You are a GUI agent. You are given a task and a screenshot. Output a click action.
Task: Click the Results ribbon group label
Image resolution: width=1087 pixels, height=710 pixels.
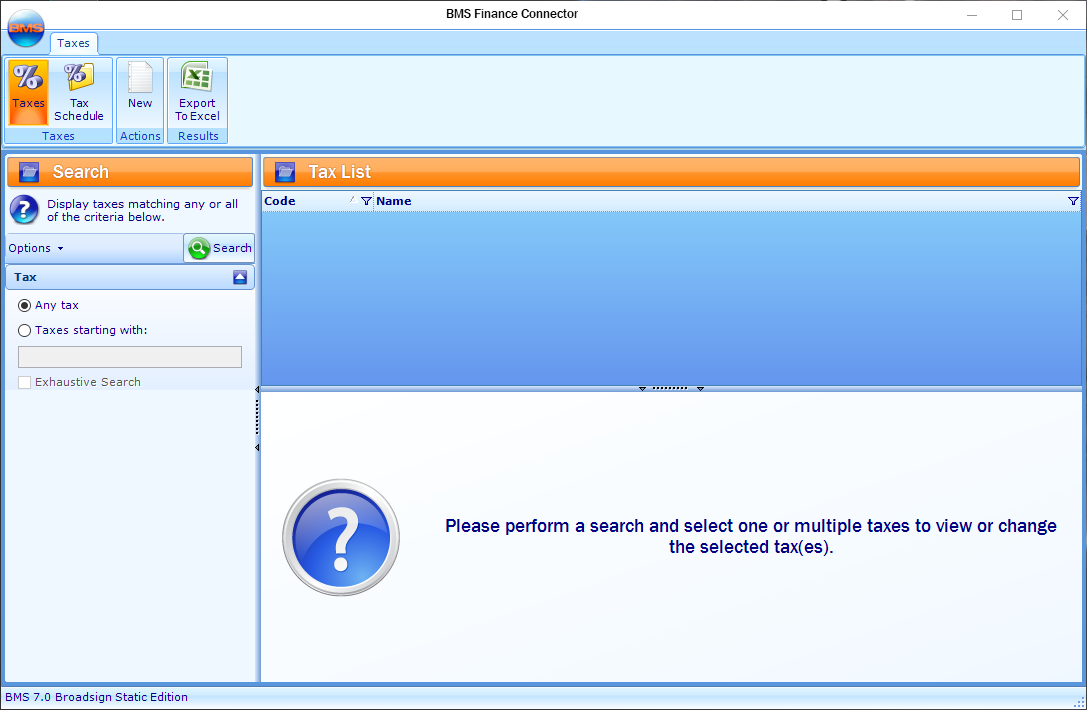198,136
